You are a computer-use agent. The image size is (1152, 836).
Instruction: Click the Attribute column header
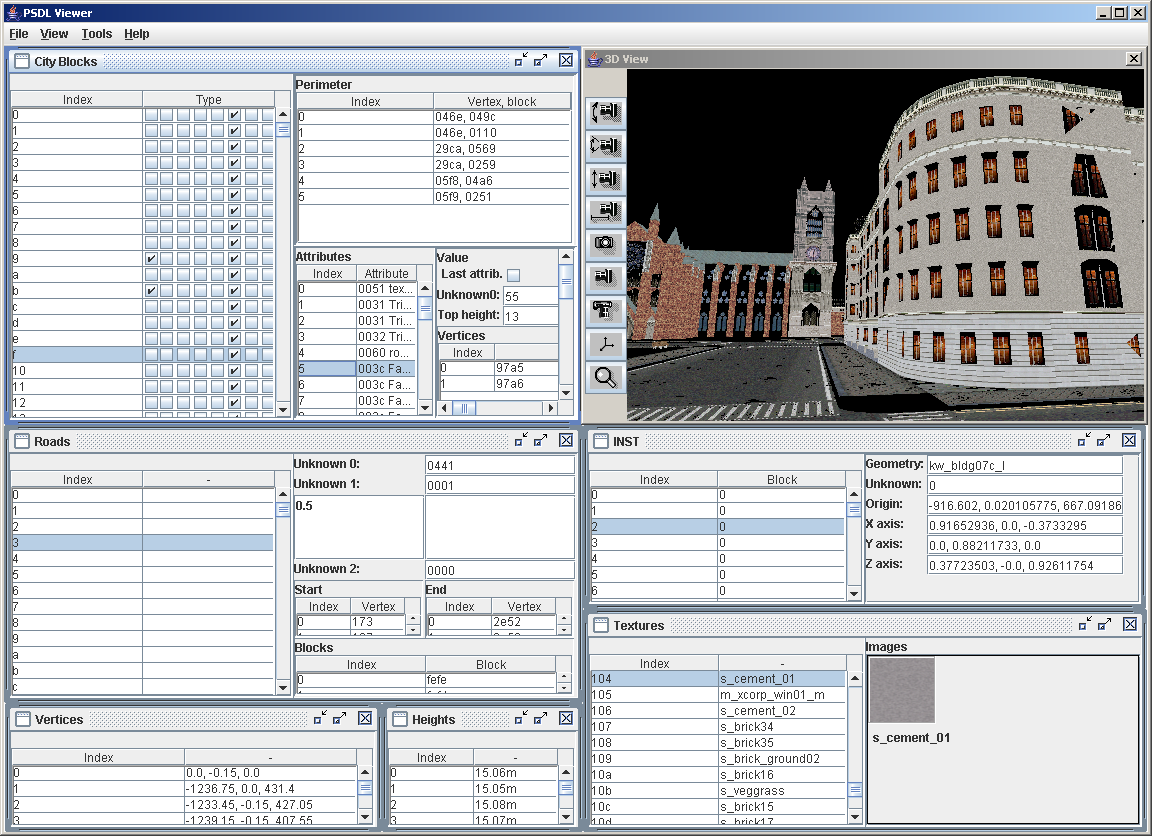(386, 273)
